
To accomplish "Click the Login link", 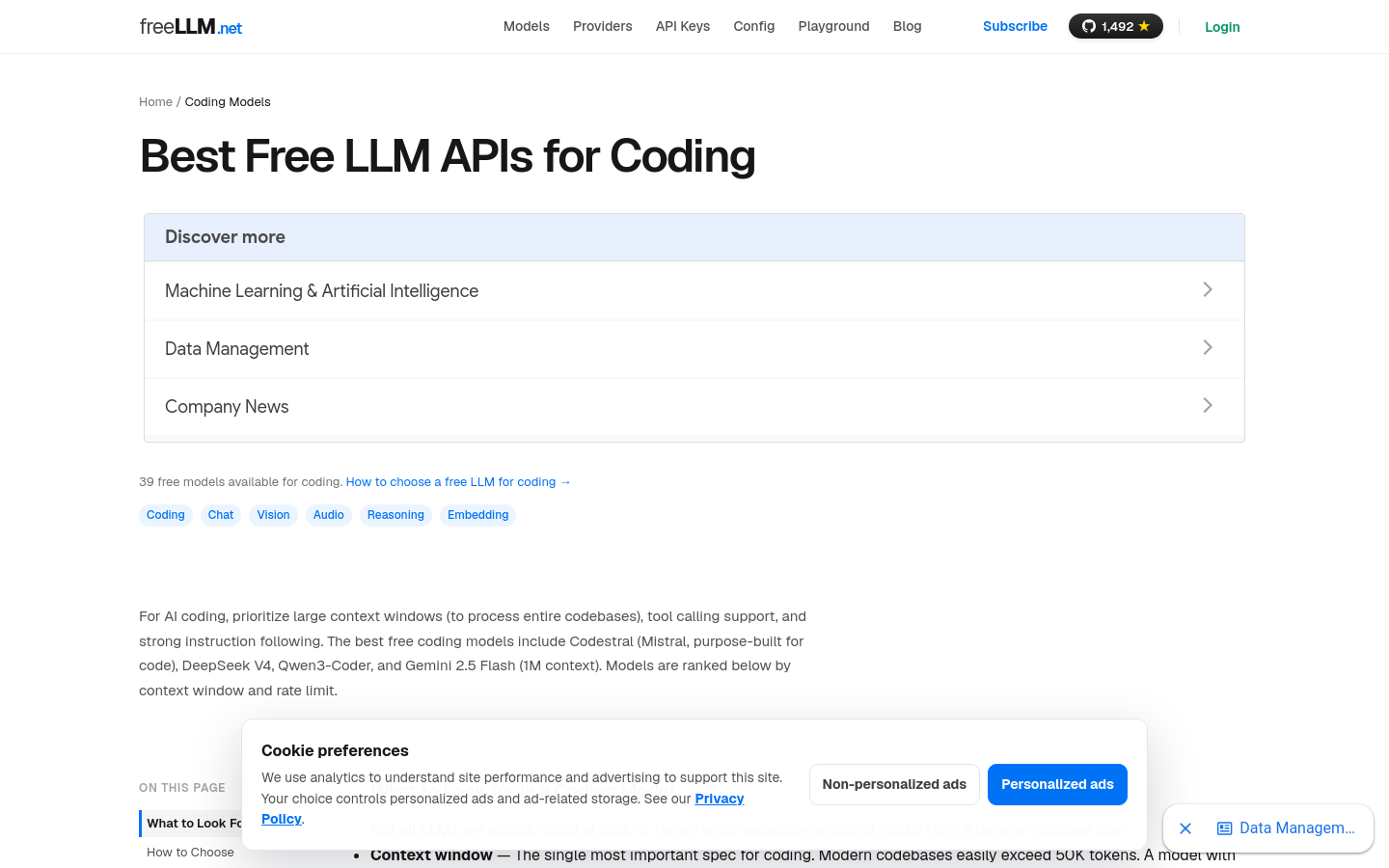I will pos(1222,27).
